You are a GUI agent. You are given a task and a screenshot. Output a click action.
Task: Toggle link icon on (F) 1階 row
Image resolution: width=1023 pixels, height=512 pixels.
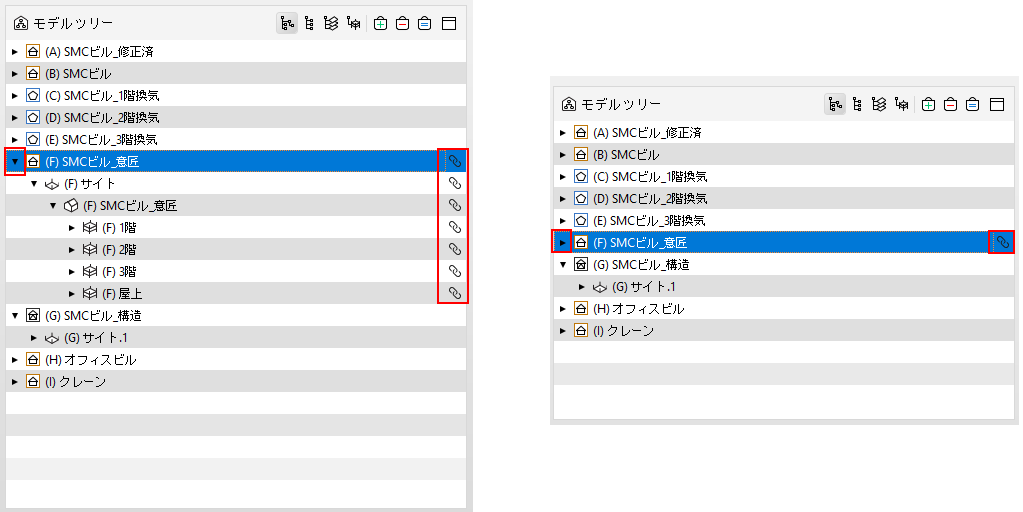pyautogui.click(x=455, y=228)
